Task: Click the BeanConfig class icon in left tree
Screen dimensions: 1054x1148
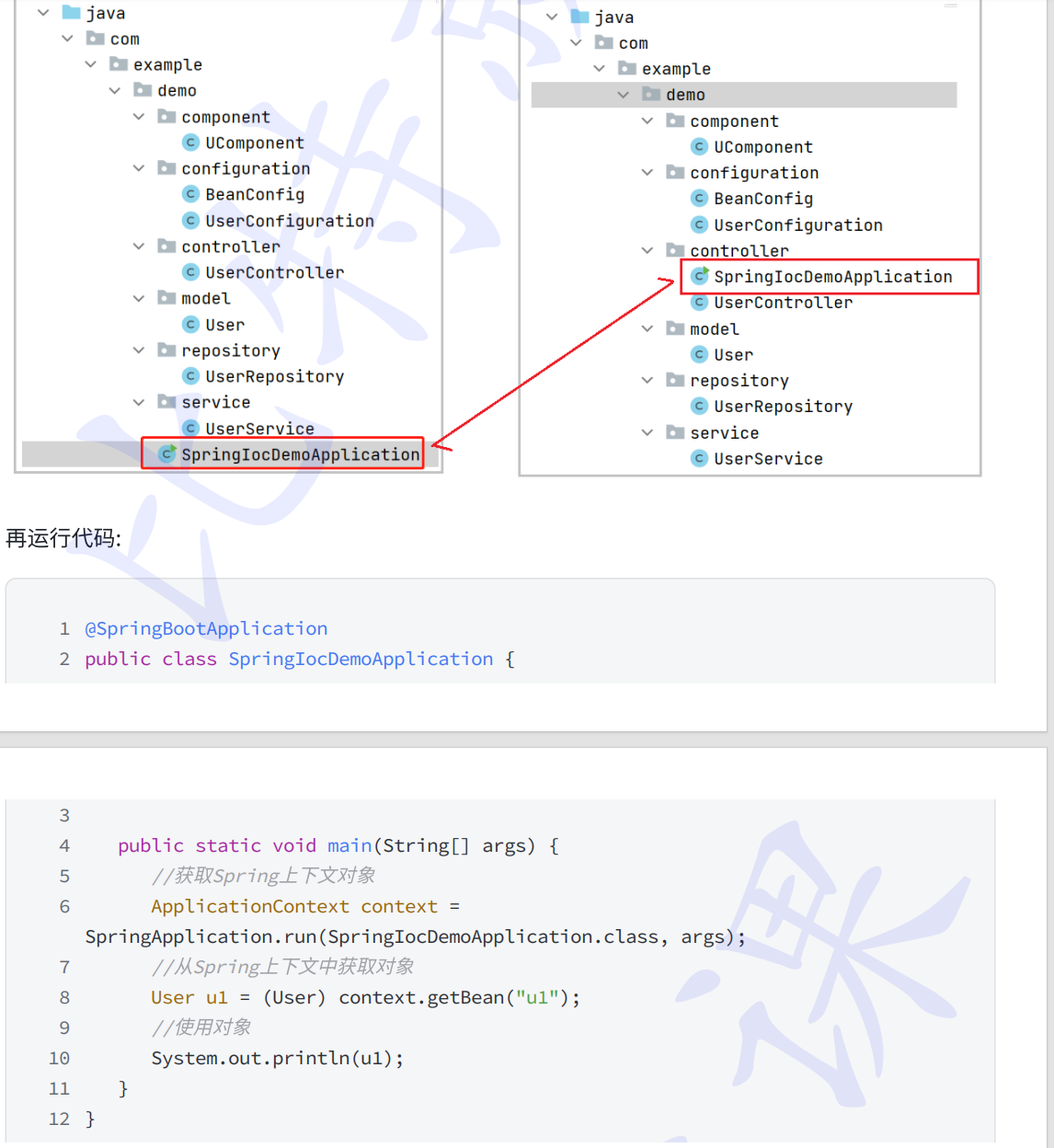Action: coord(191,194)
